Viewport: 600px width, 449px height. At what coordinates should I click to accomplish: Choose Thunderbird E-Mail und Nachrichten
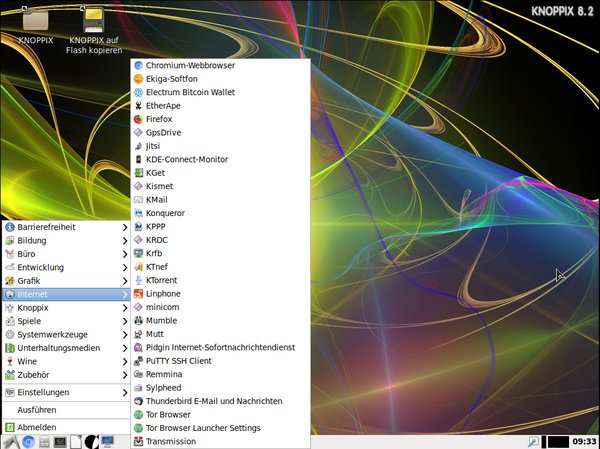[x=220, y=401]
